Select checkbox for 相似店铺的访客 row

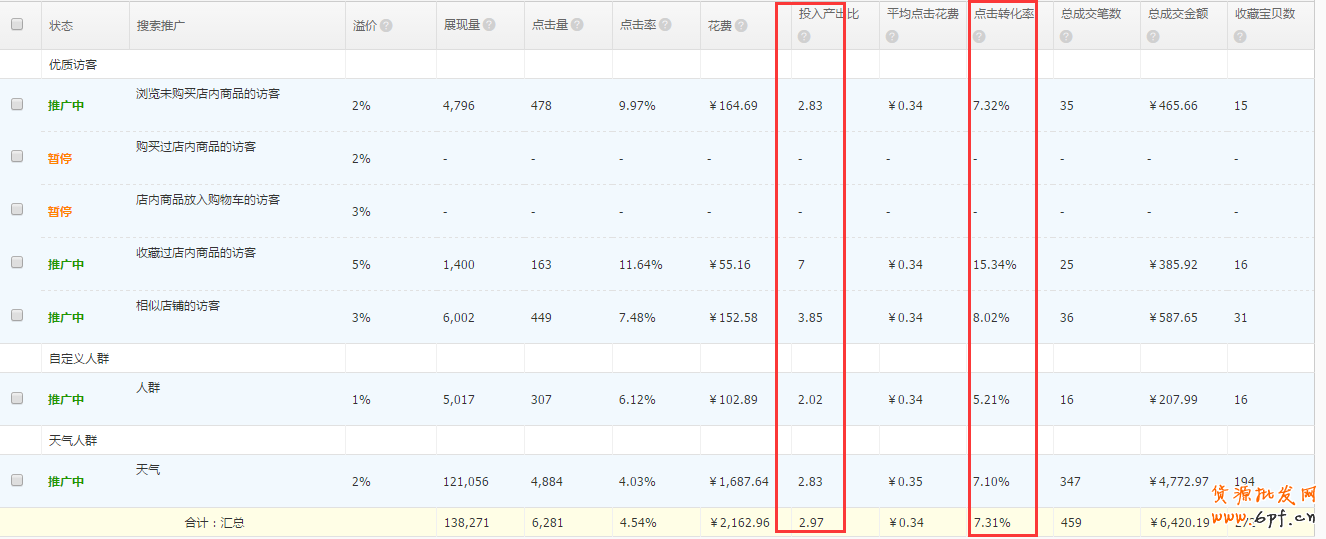[17, 315]
